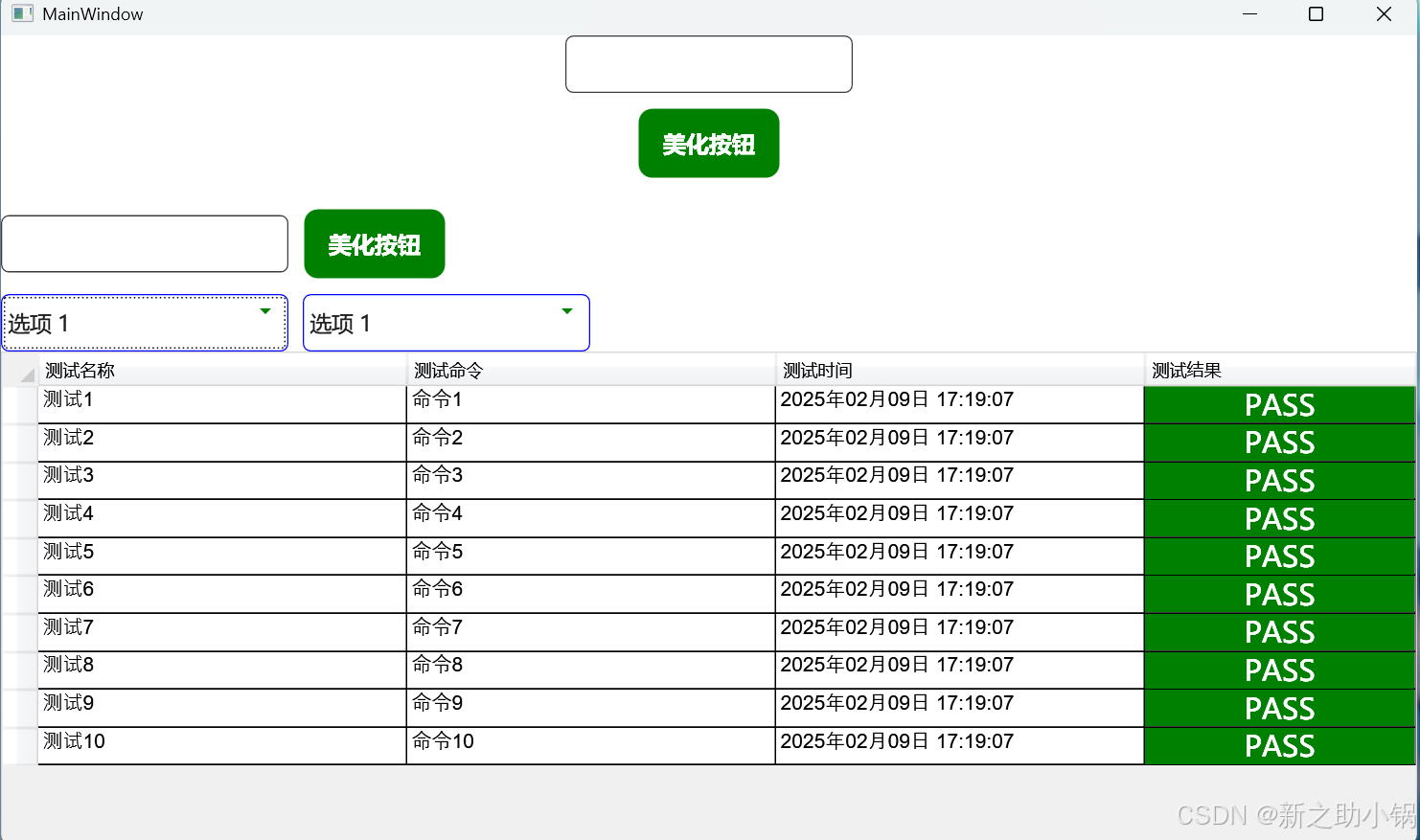Select the 命令2 command cell
The image size is (1420, 840).
[591, 443]
